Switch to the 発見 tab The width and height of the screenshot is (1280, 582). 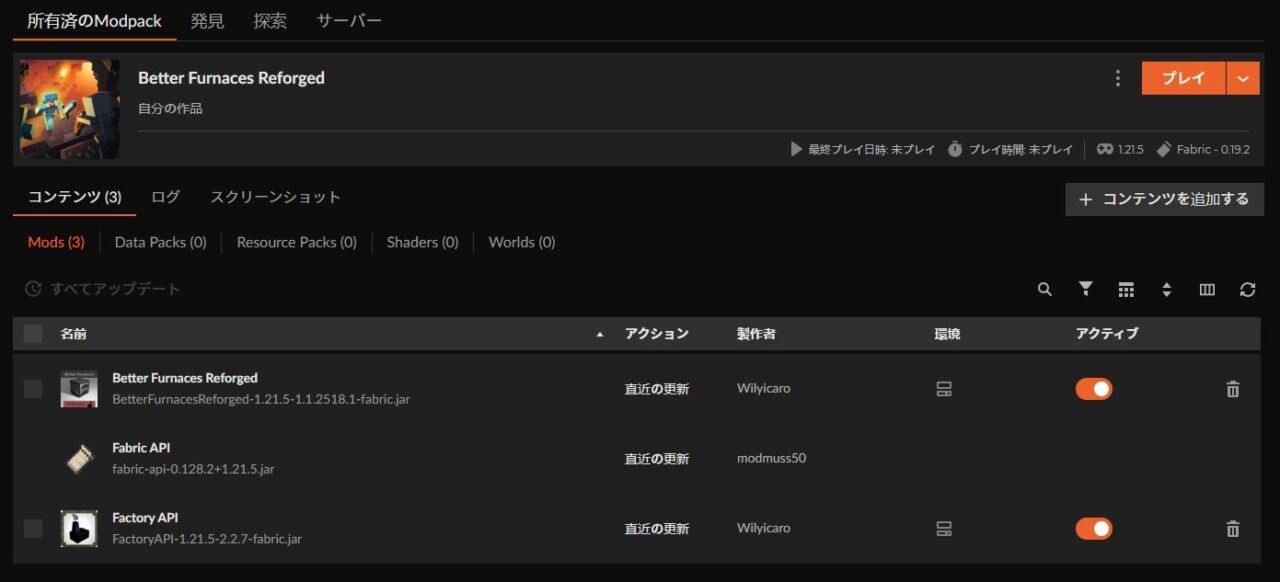(x=207, y=20)
